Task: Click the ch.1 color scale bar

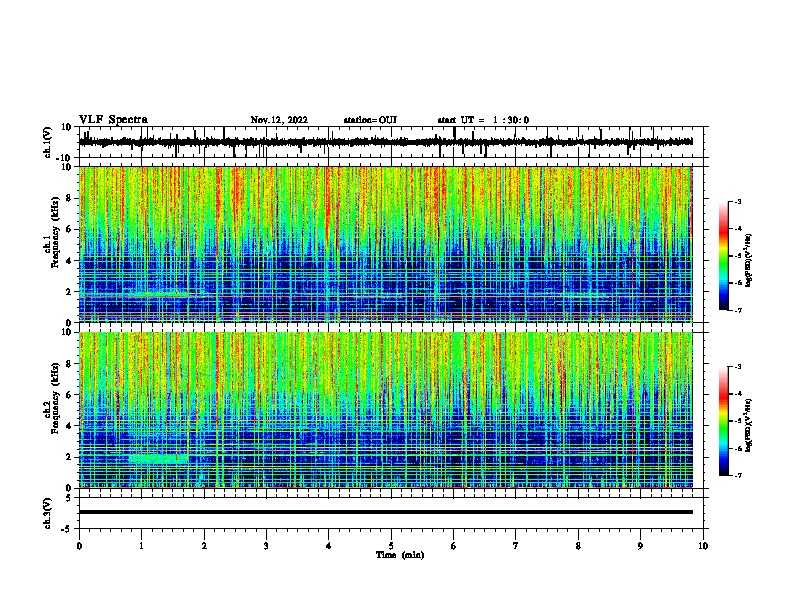Action: pos(724,256)
